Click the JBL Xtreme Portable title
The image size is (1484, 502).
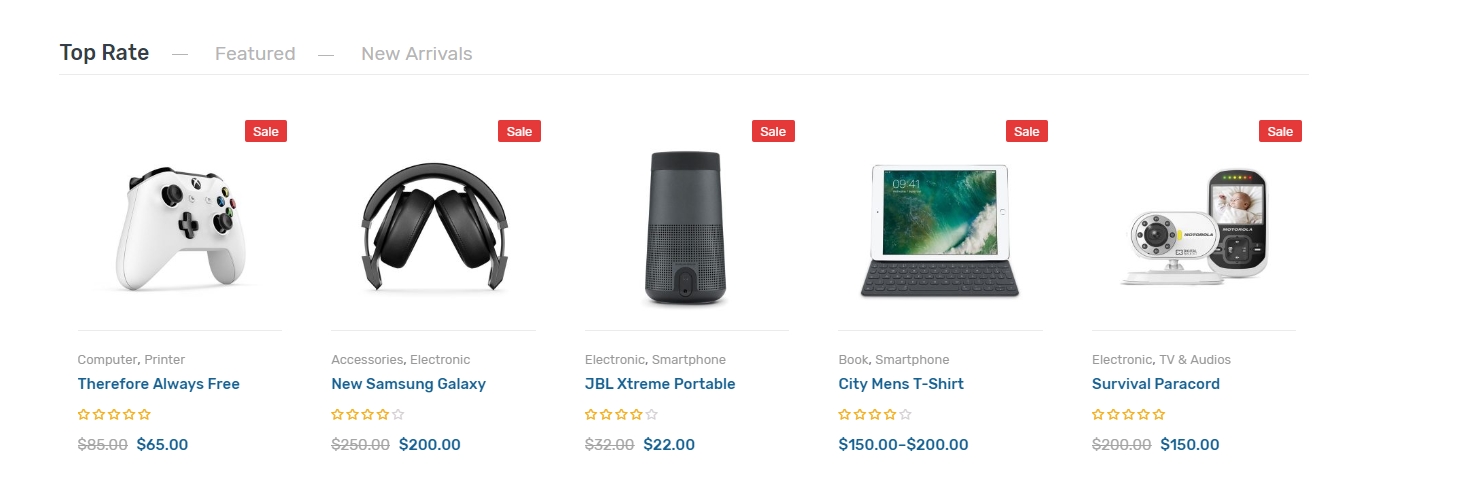[x=660, y=384]
